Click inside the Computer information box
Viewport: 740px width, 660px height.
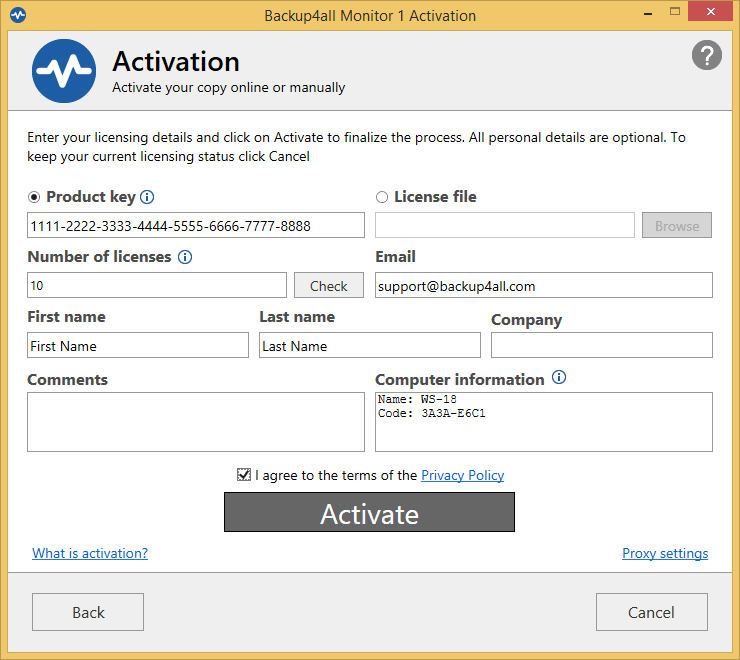pyautogui.click(x=544, y=422)
